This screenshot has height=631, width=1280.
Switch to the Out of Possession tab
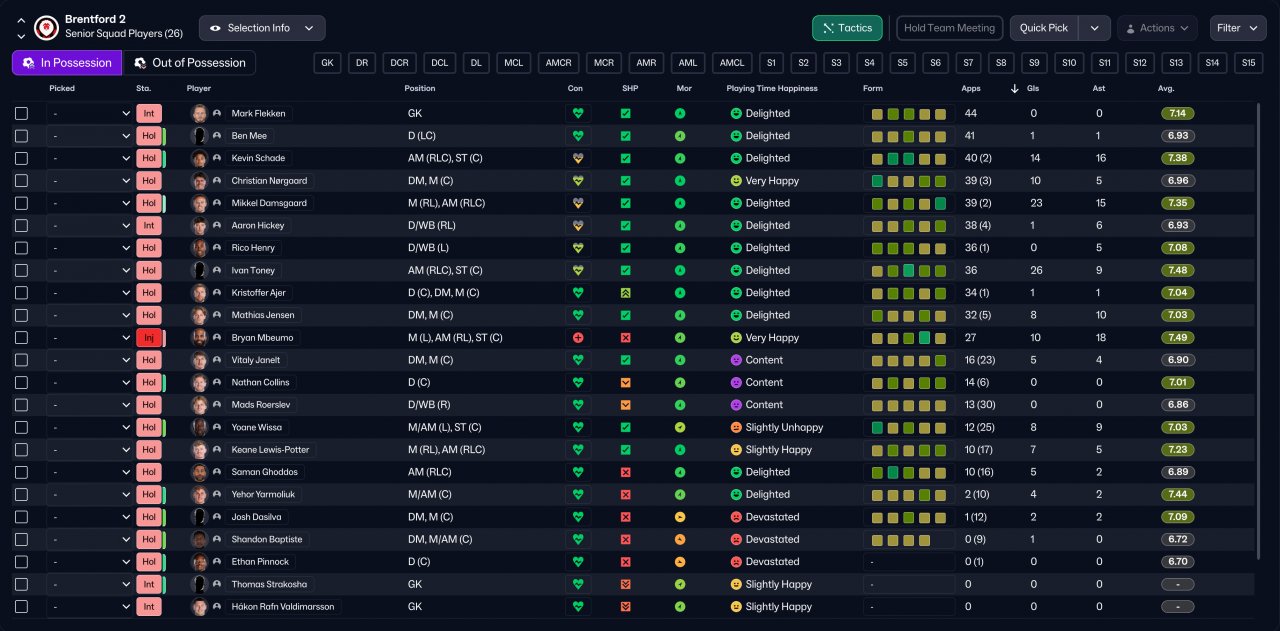coord(189,63)
